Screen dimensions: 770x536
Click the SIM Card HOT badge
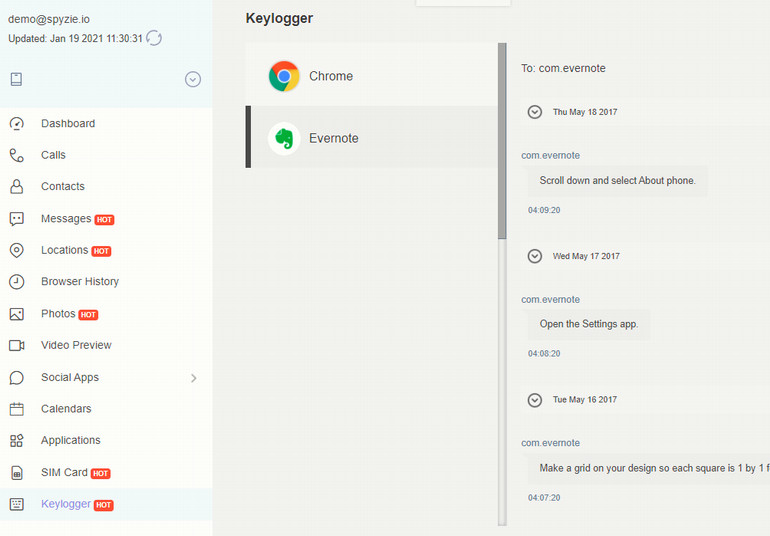click(x=100, y=474)
